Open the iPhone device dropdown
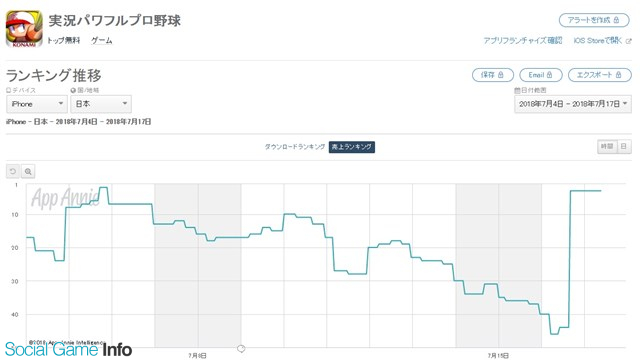The width and height of the screenshot is (640, 362). click(37, 104)
